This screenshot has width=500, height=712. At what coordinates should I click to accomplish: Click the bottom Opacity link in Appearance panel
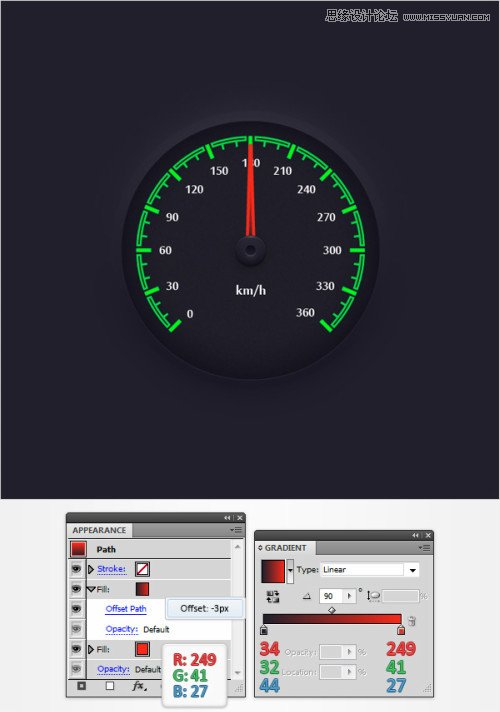pyautogui.click(x=114, y=669)
